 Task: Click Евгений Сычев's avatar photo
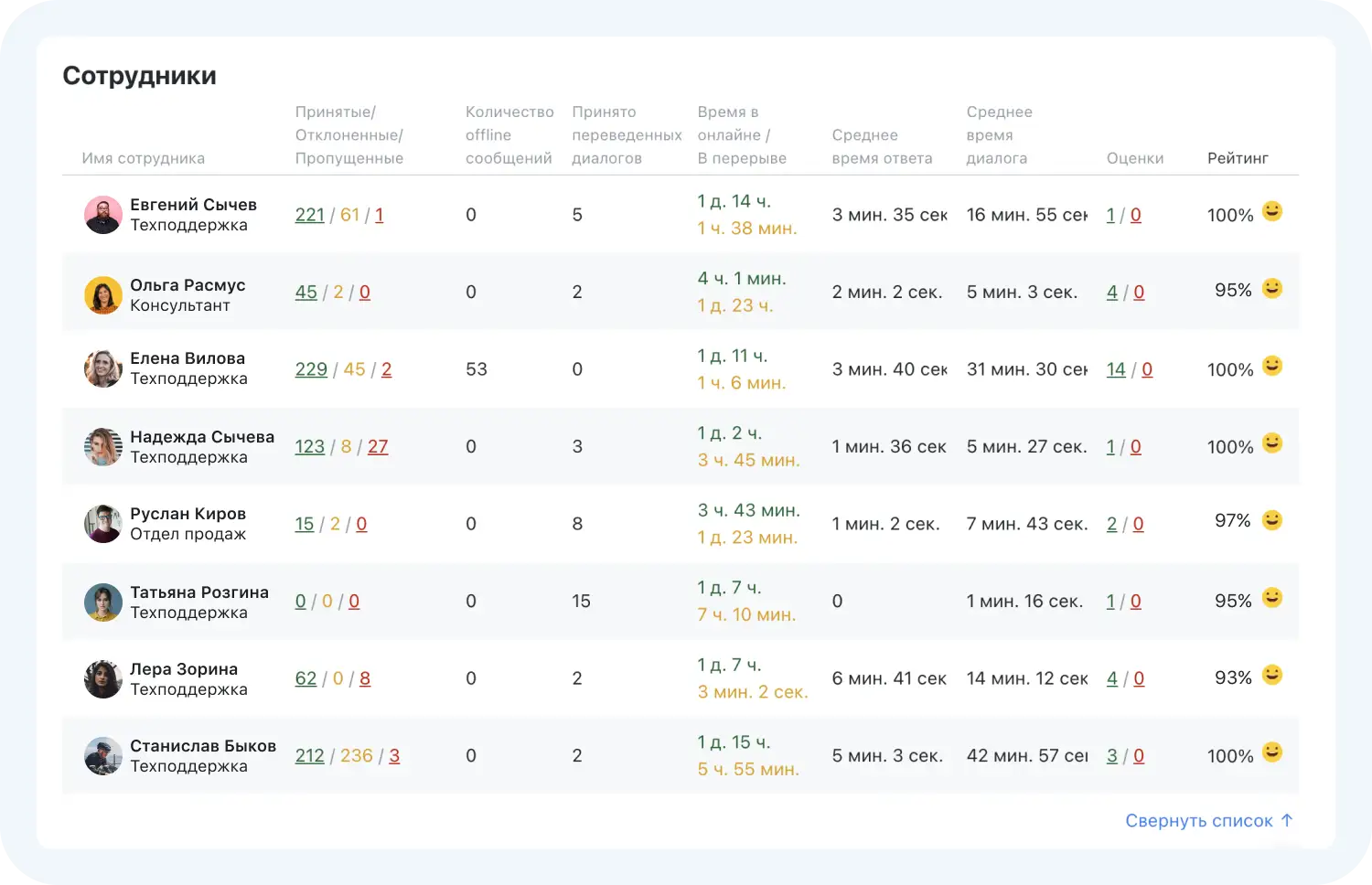point(102,215)
